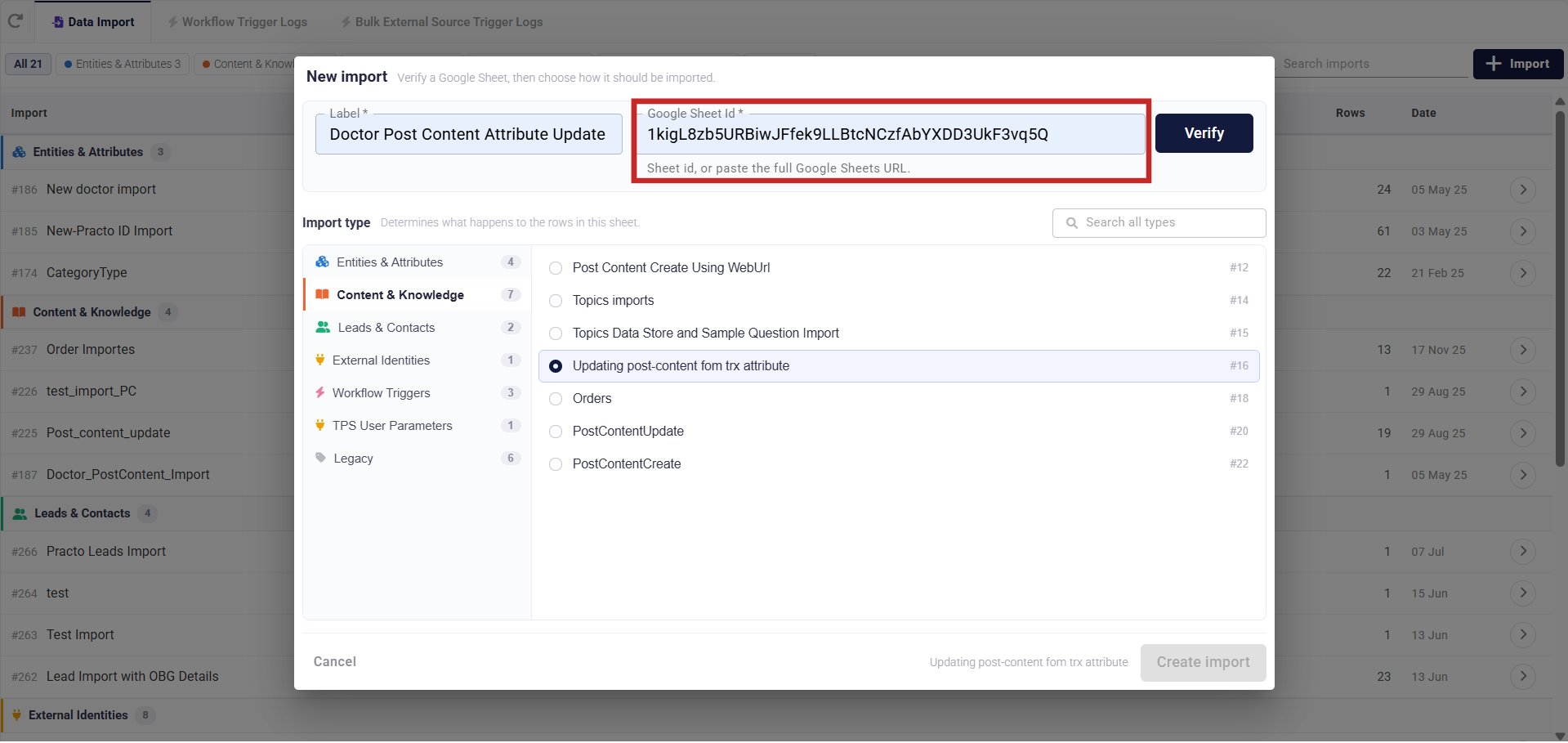
Task: Click the Search all types field
Action: coord(1159,222)
